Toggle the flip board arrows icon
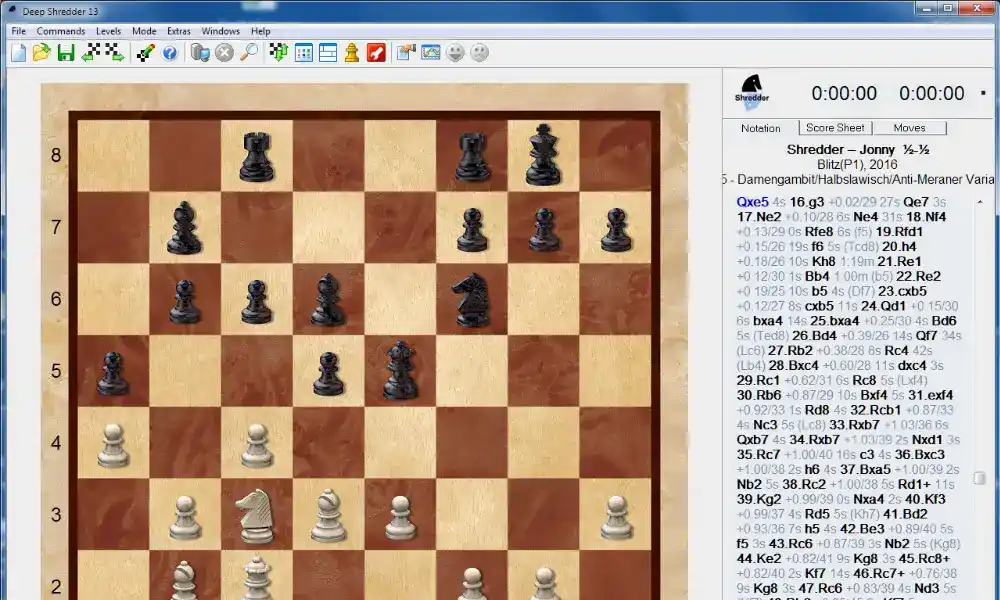This screenshot has width=1000, height=600. (x=278, y=53)
